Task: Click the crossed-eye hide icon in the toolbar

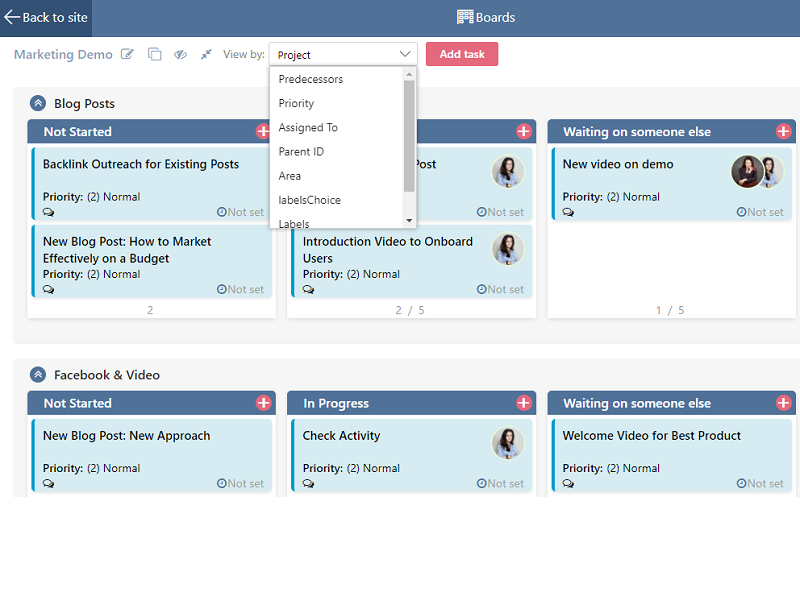Action: point(180,54)
